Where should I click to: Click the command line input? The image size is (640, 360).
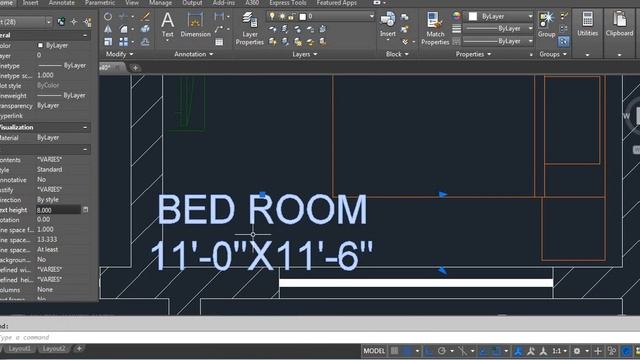click(320, 338)
